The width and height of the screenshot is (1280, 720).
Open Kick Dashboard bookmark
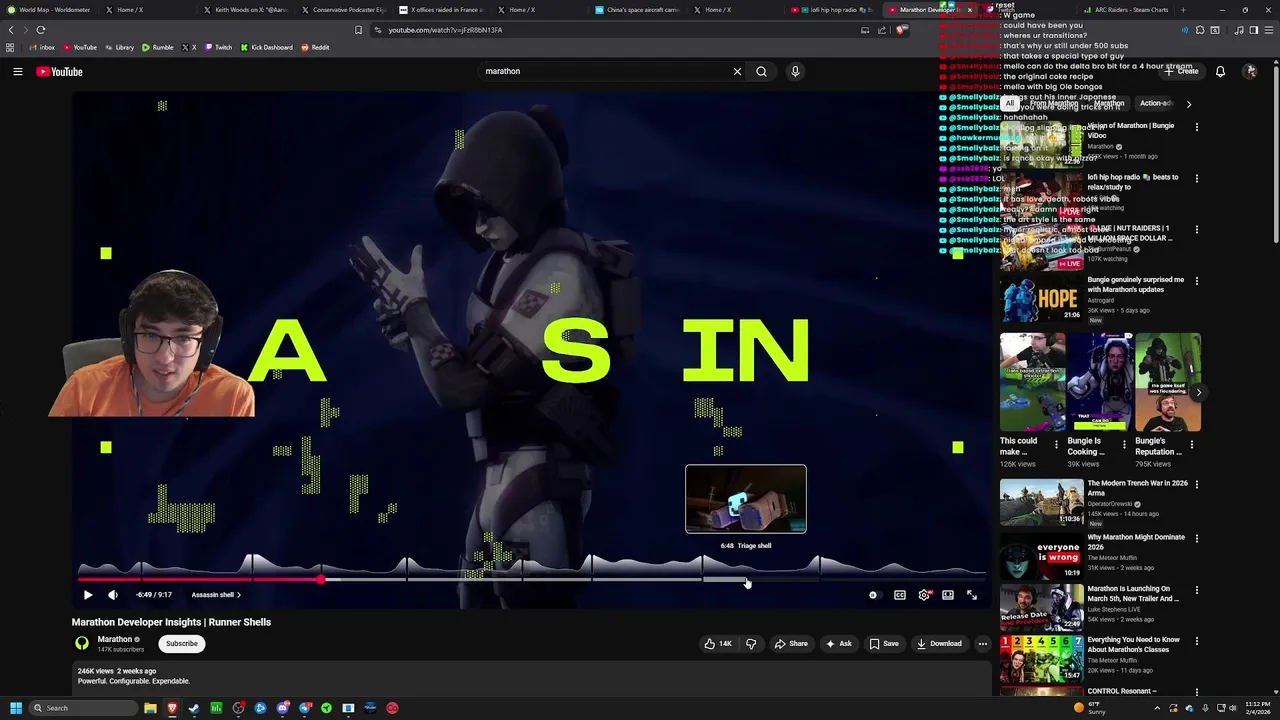[266, 47]
